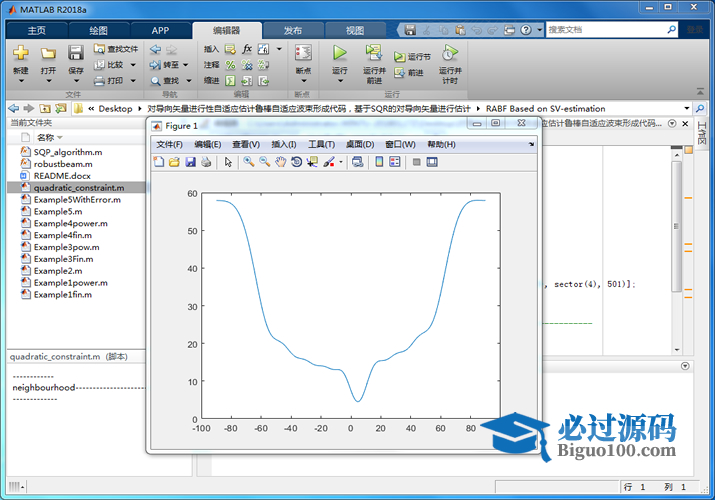Click the smart indent icon
Image resolution: width=715 pixels, height=500 pixels.
(x=231, y=81)
